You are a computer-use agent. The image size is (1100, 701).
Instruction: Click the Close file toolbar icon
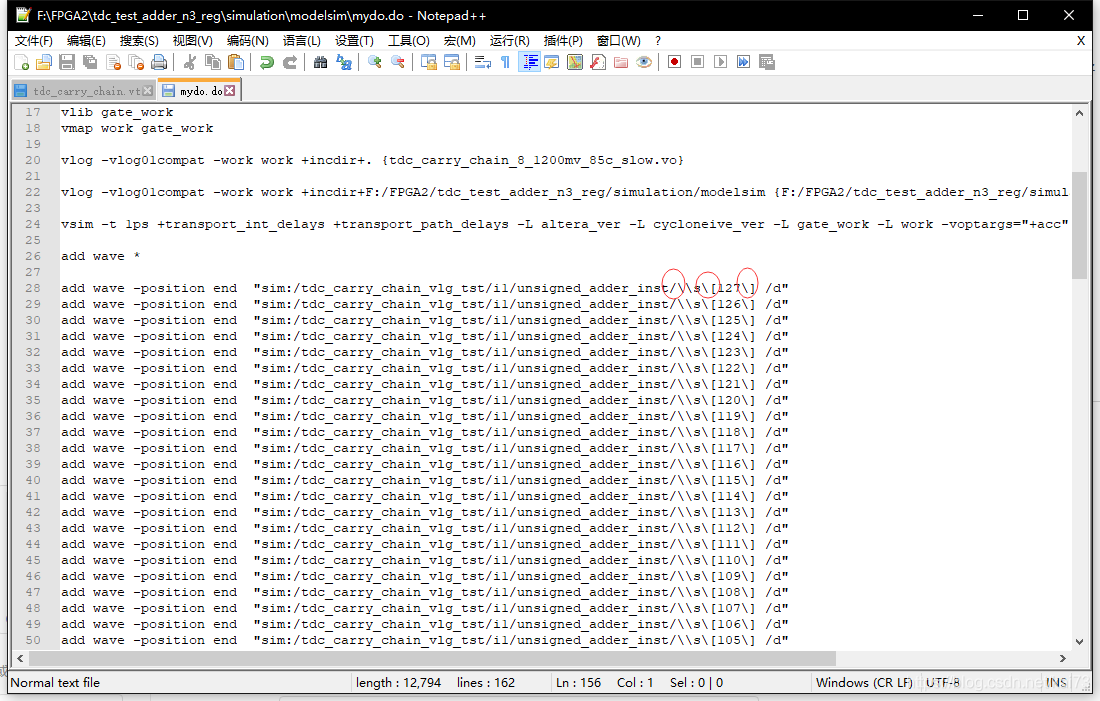(114, 62)
